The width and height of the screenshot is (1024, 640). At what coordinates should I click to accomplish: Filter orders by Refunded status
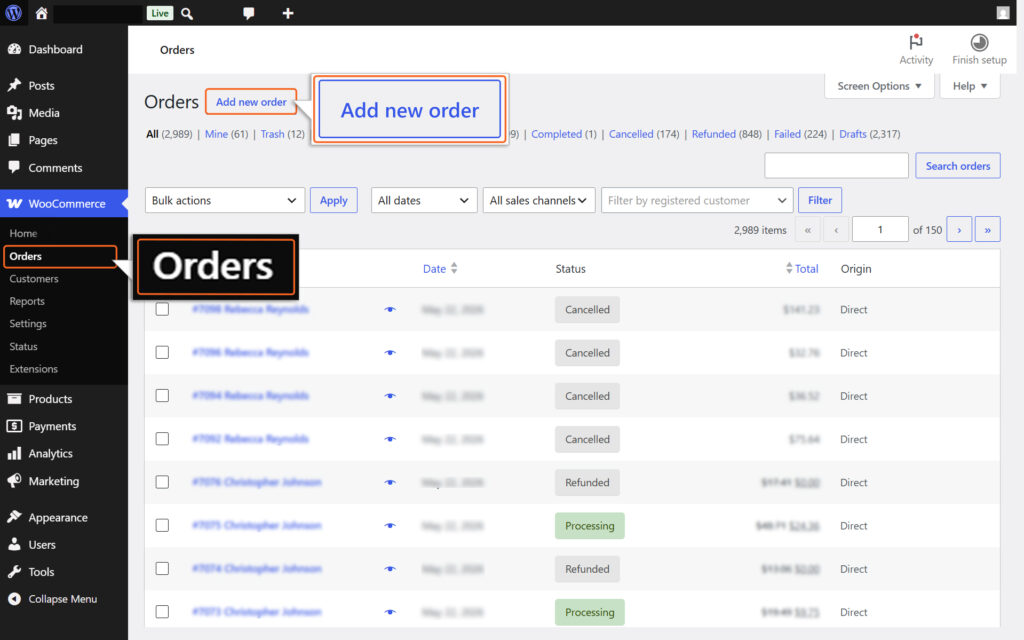tap(713, 134)
